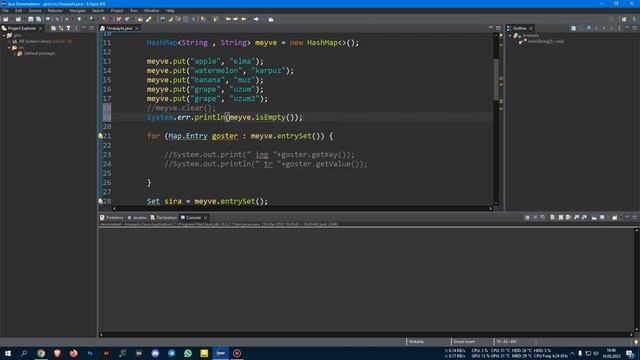
Task: Open the Edit menu
Action: pyautogui.click(x=18, y=11)
